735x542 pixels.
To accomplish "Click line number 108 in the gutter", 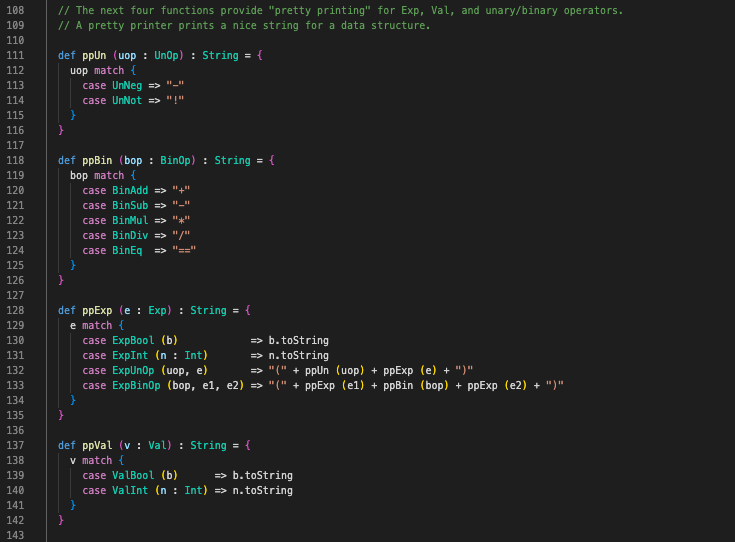I will pos(15,10).
